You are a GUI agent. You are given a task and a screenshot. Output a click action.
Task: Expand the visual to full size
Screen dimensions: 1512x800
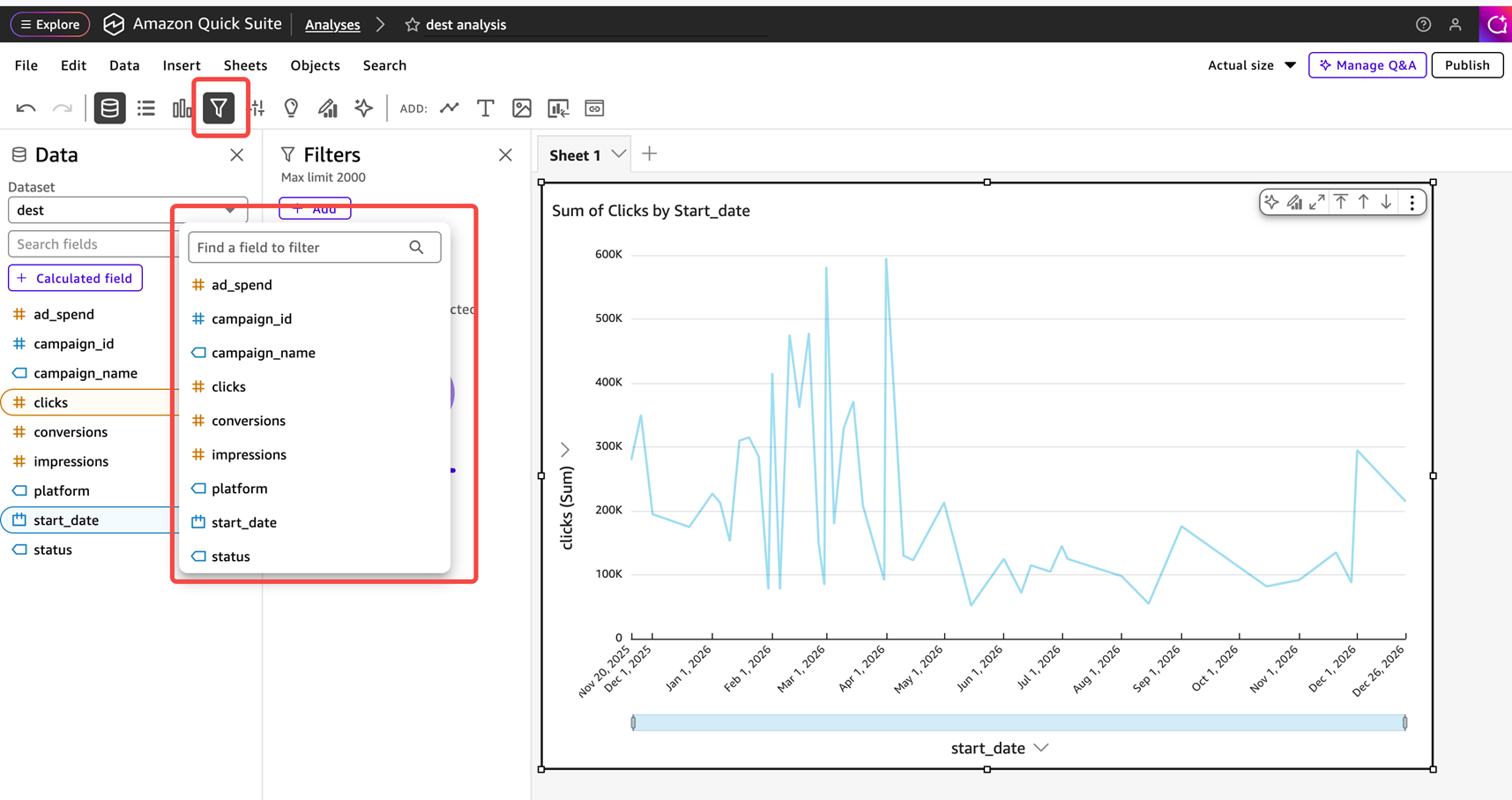pos(1317,203)
